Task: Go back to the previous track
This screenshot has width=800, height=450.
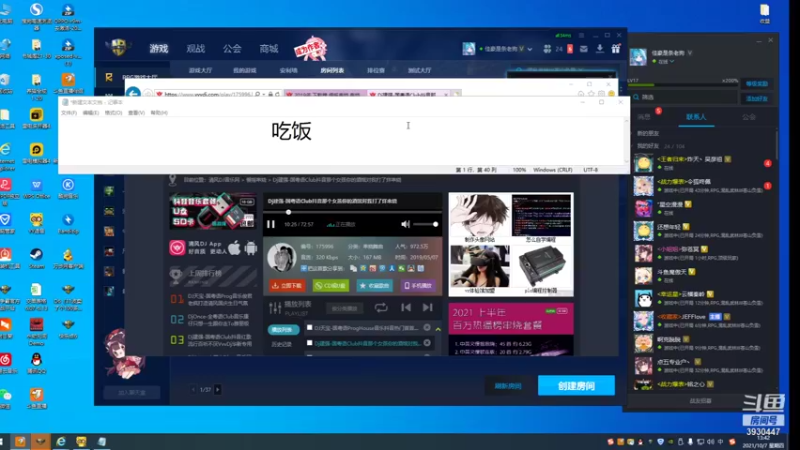Action: [406, 307]
